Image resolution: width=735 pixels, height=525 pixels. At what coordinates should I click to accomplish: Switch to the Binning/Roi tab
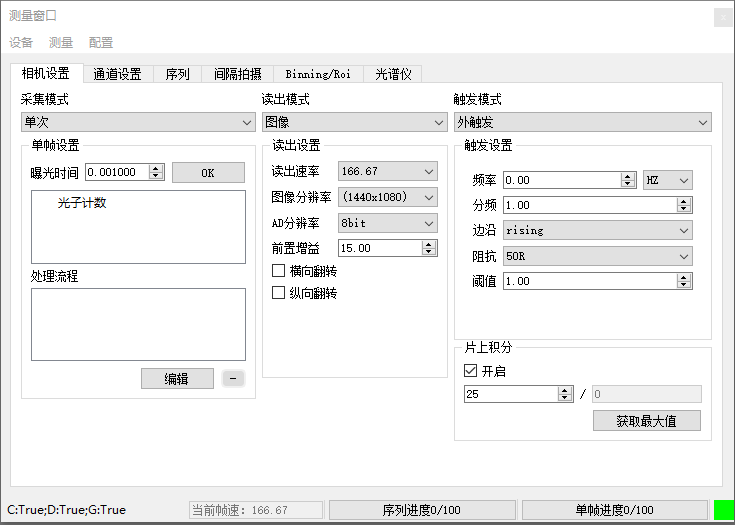click(317, 74)
